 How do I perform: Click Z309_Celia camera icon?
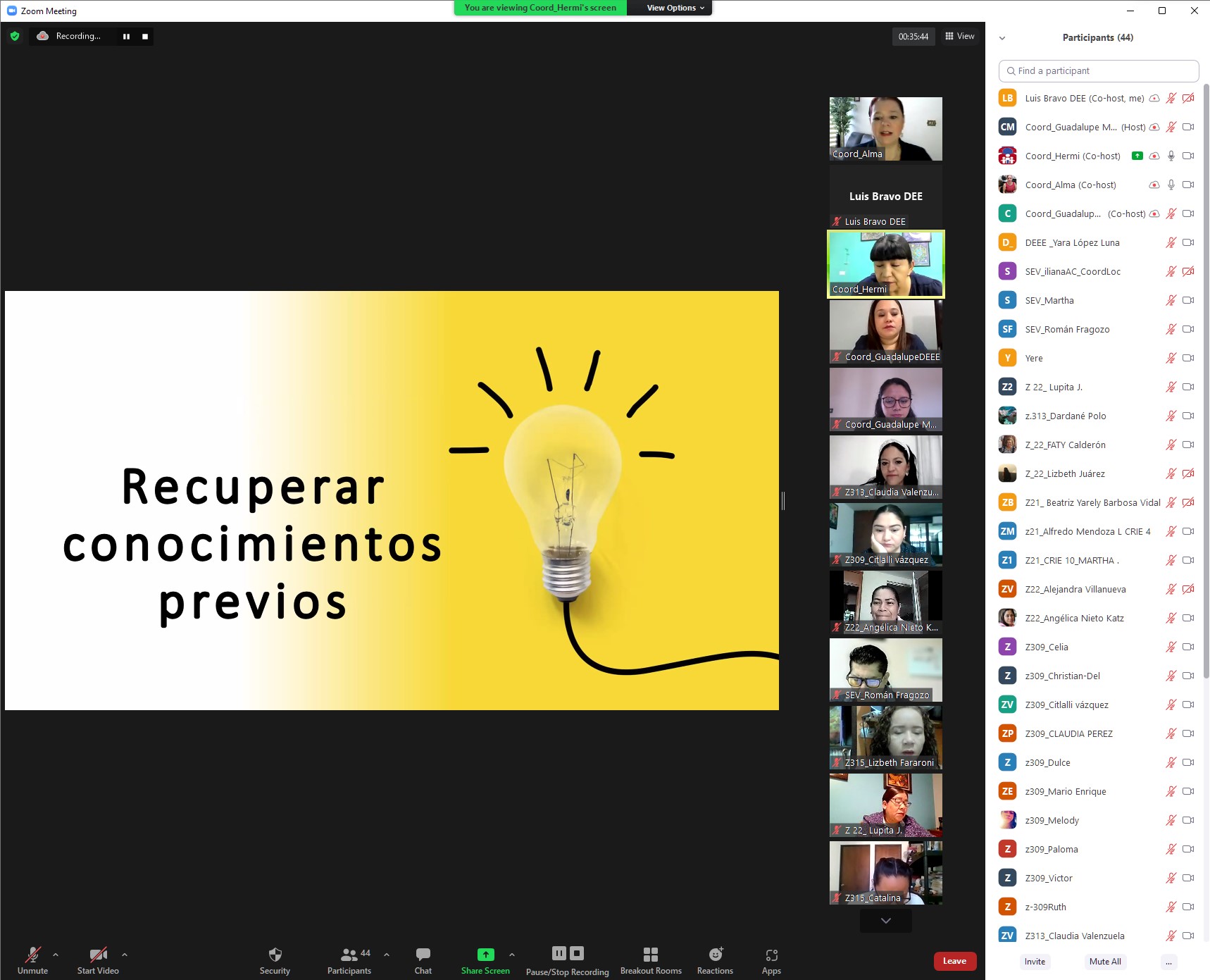[x=1188, y=647]
